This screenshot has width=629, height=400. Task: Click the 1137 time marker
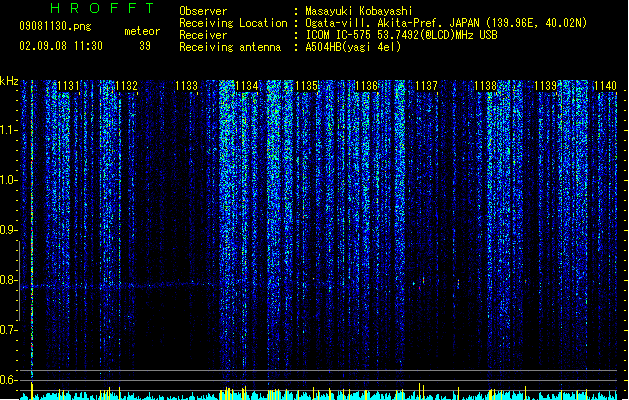coord(426,86)
